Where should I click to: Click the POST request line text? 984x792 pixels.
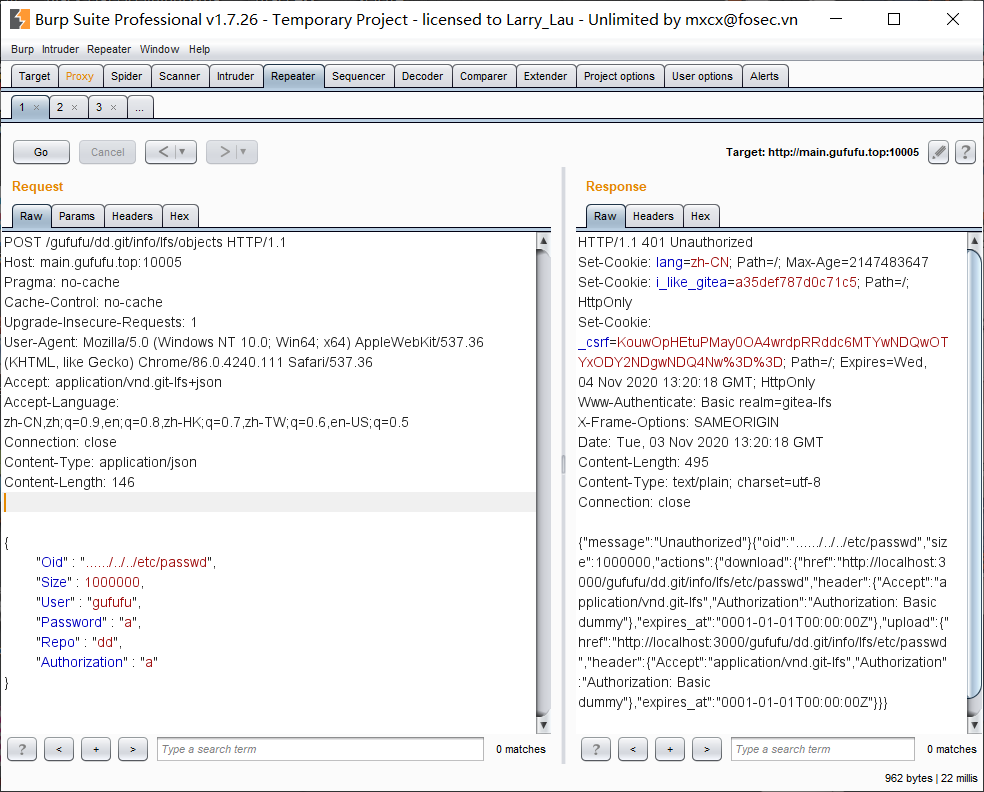[x=145, y=242]
